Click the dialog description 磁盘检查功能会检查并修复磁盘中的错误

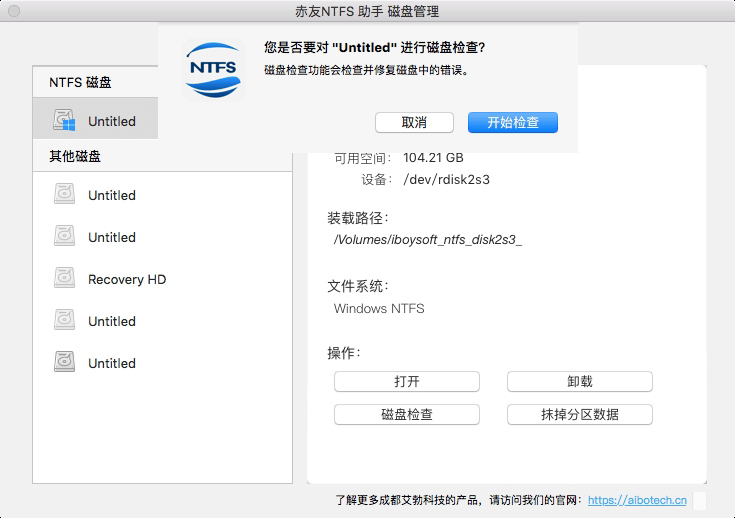coord(367,70)
